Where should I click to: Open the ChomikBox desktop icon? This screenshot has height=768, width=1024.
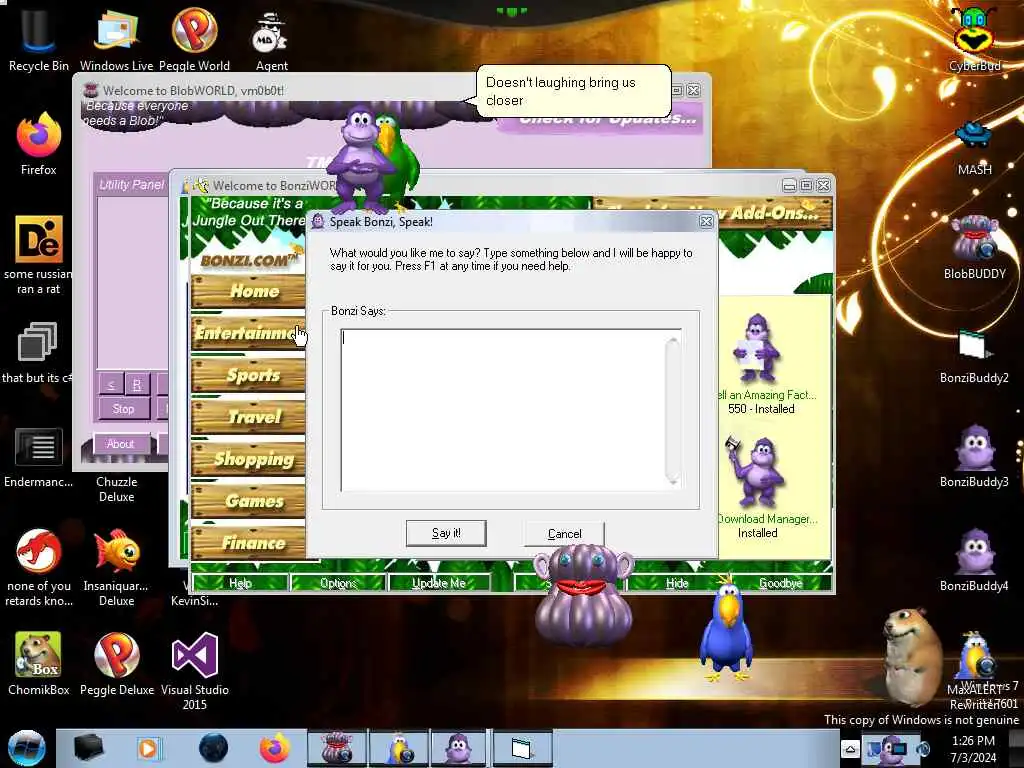pos(39,663)
